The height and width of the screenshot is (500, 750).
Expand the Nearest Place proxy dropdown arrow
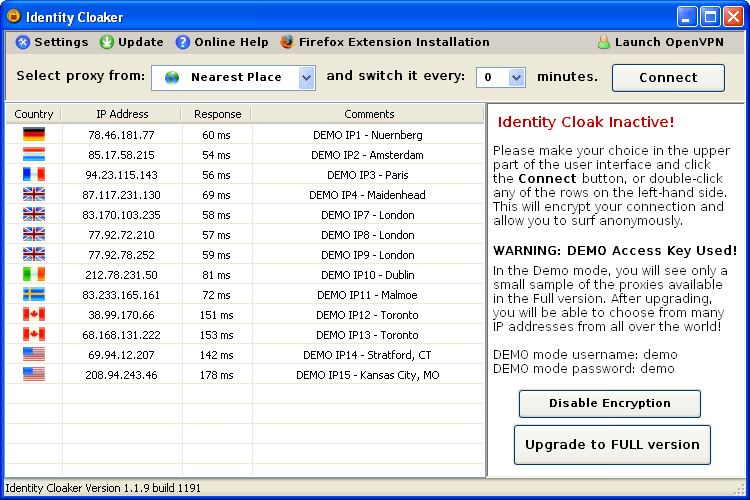[x=307, y=78]
